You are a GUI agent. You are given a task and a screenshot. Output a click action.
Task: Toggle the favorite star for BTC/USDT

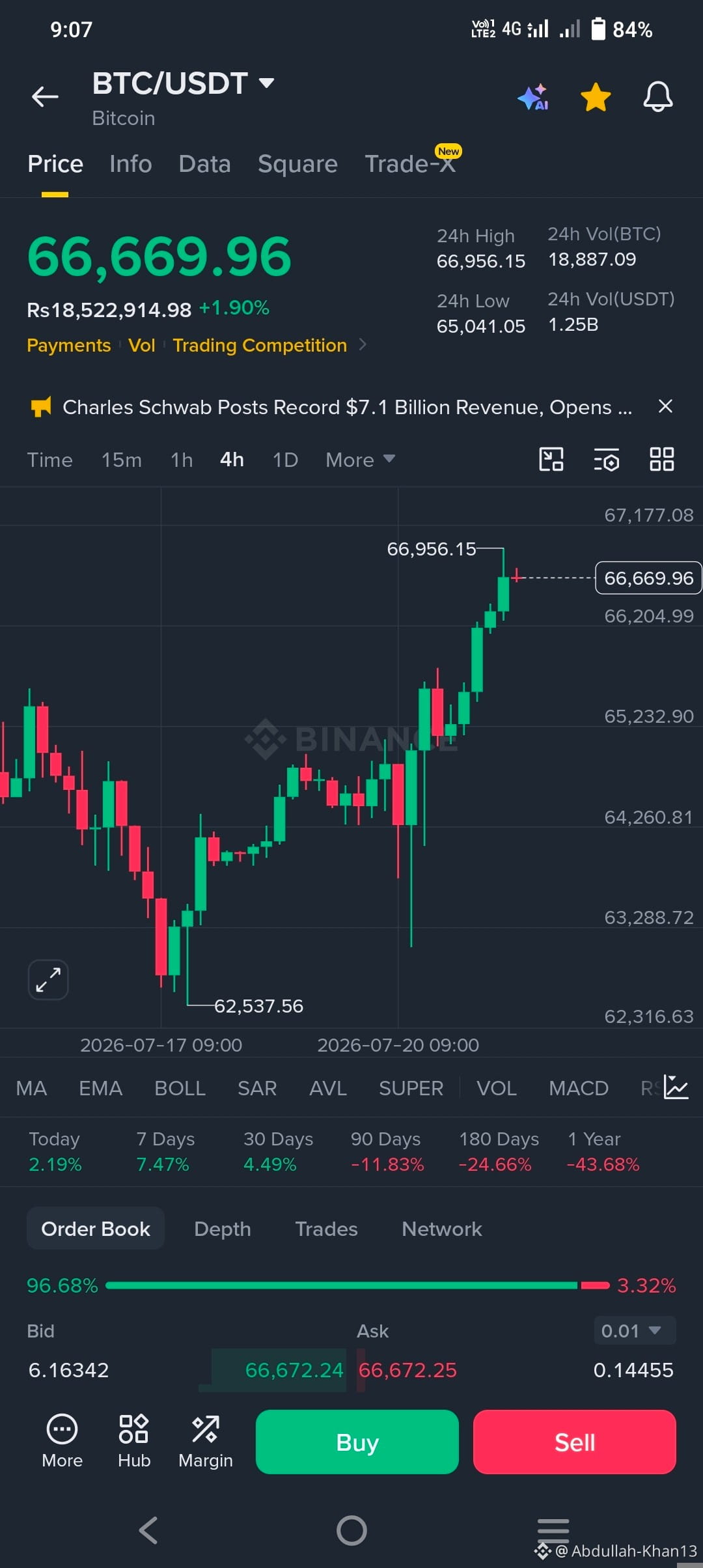[x=596, y=97]
